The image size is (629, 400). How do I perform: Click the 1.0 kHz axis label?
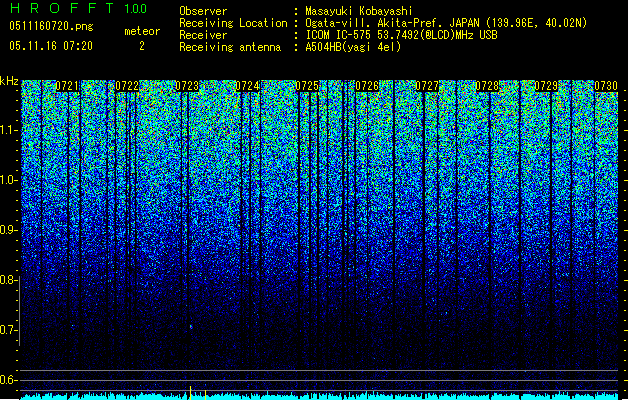9,180
